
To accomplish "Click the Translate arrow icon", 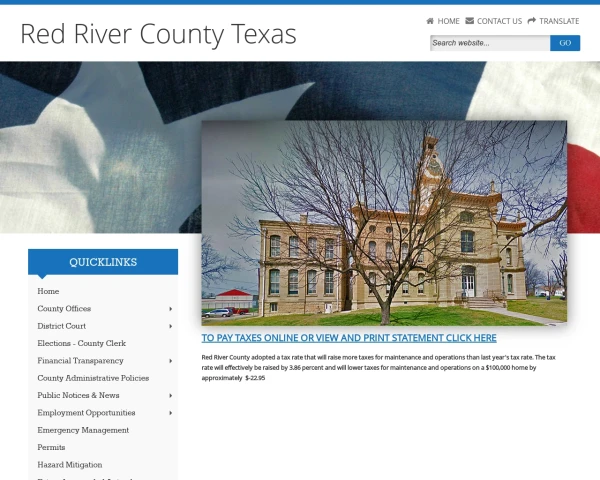I will tap(532, 21).
